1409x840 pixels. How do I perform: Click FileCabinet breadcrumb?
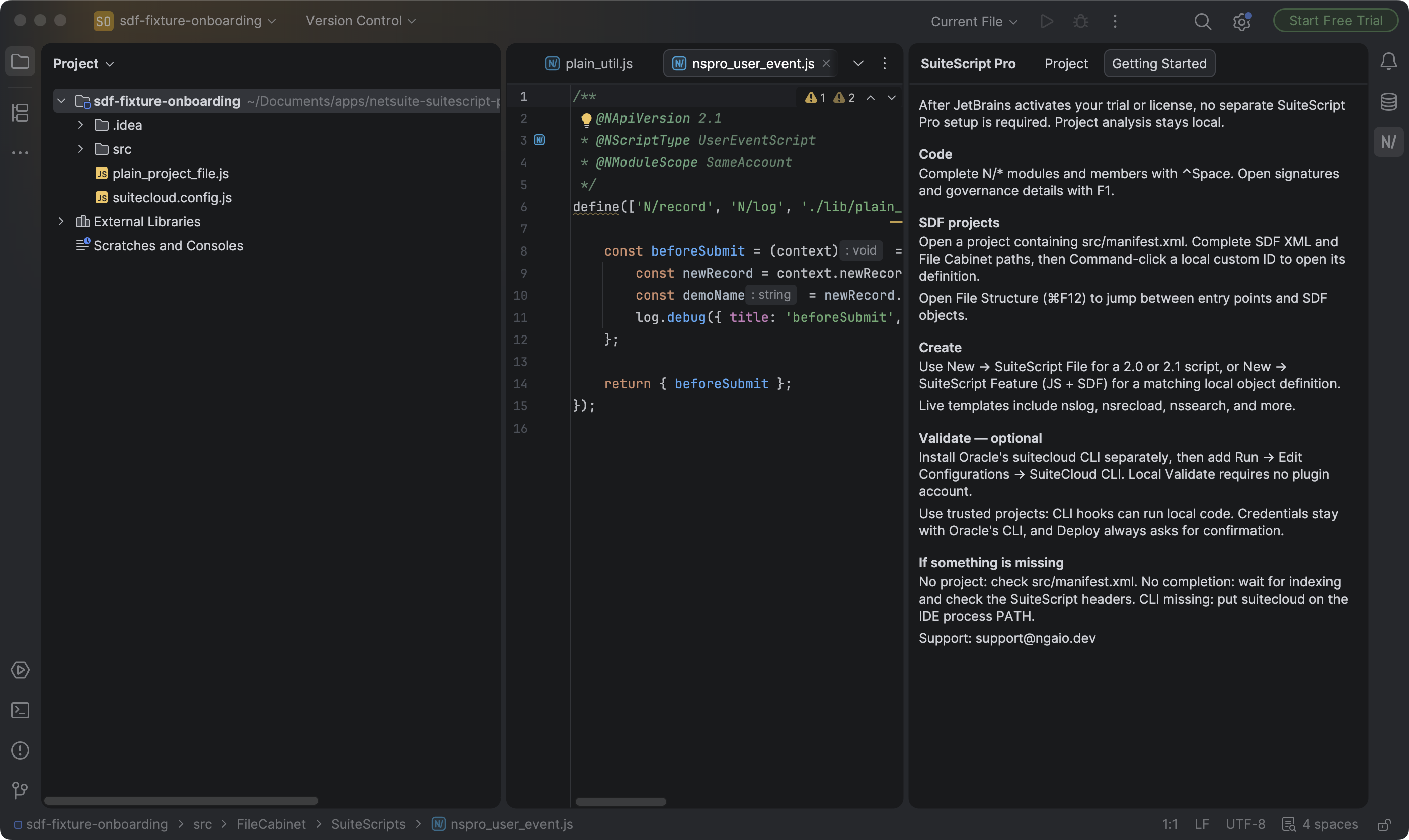(x=271, y=825)
